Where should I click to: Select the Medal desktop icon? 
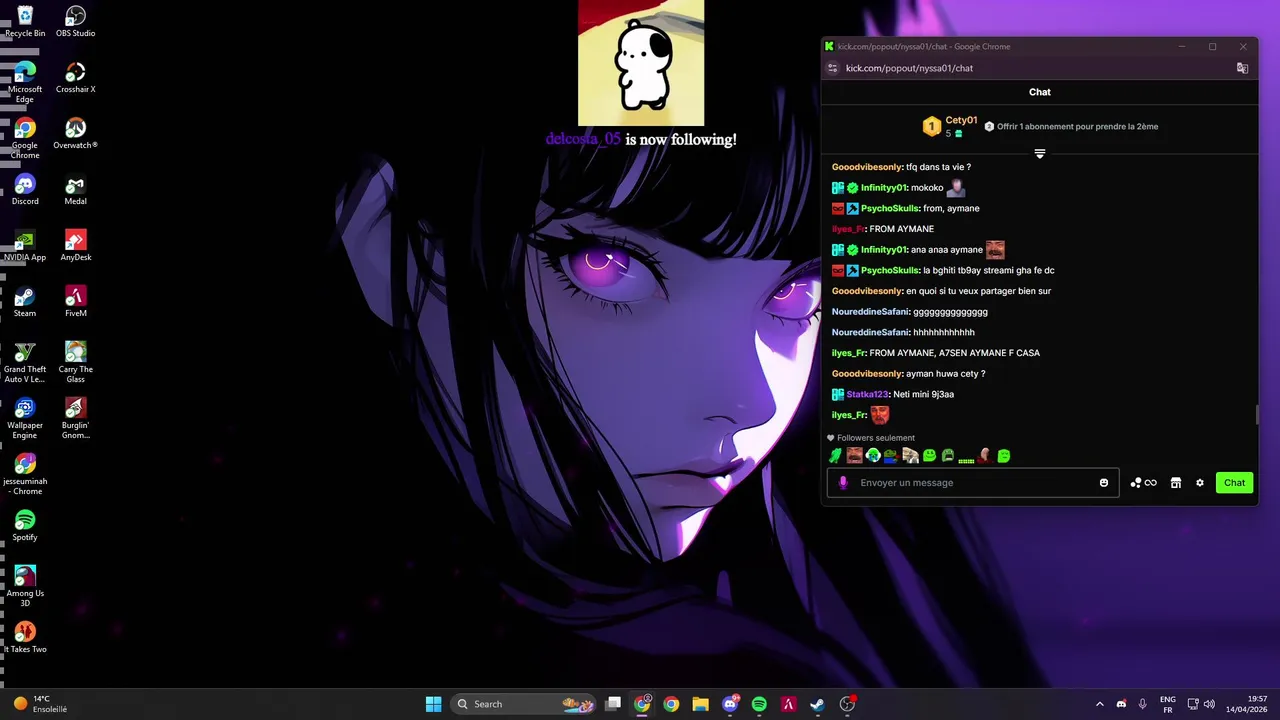75,189
